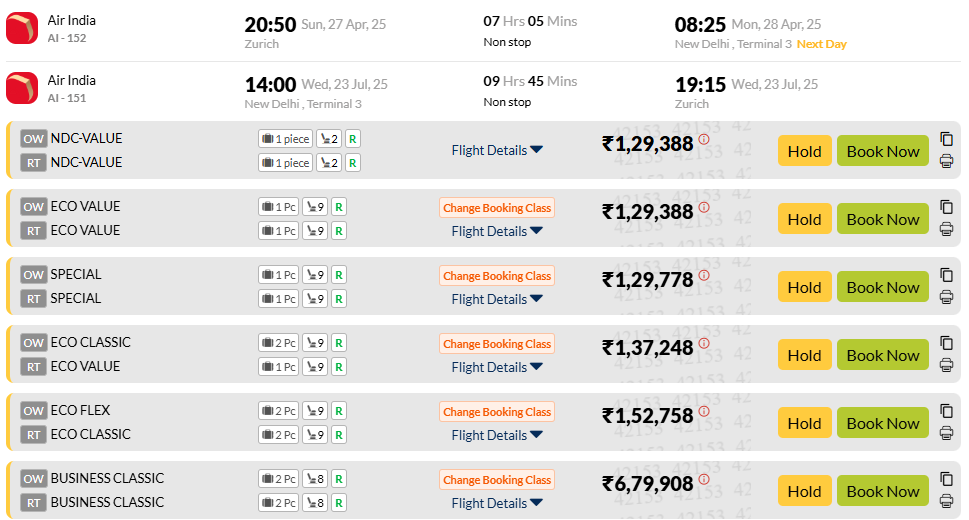969x520 pixels.
Task: Expand Flight Details for SPECIAL fare
Action: [497, 299]
